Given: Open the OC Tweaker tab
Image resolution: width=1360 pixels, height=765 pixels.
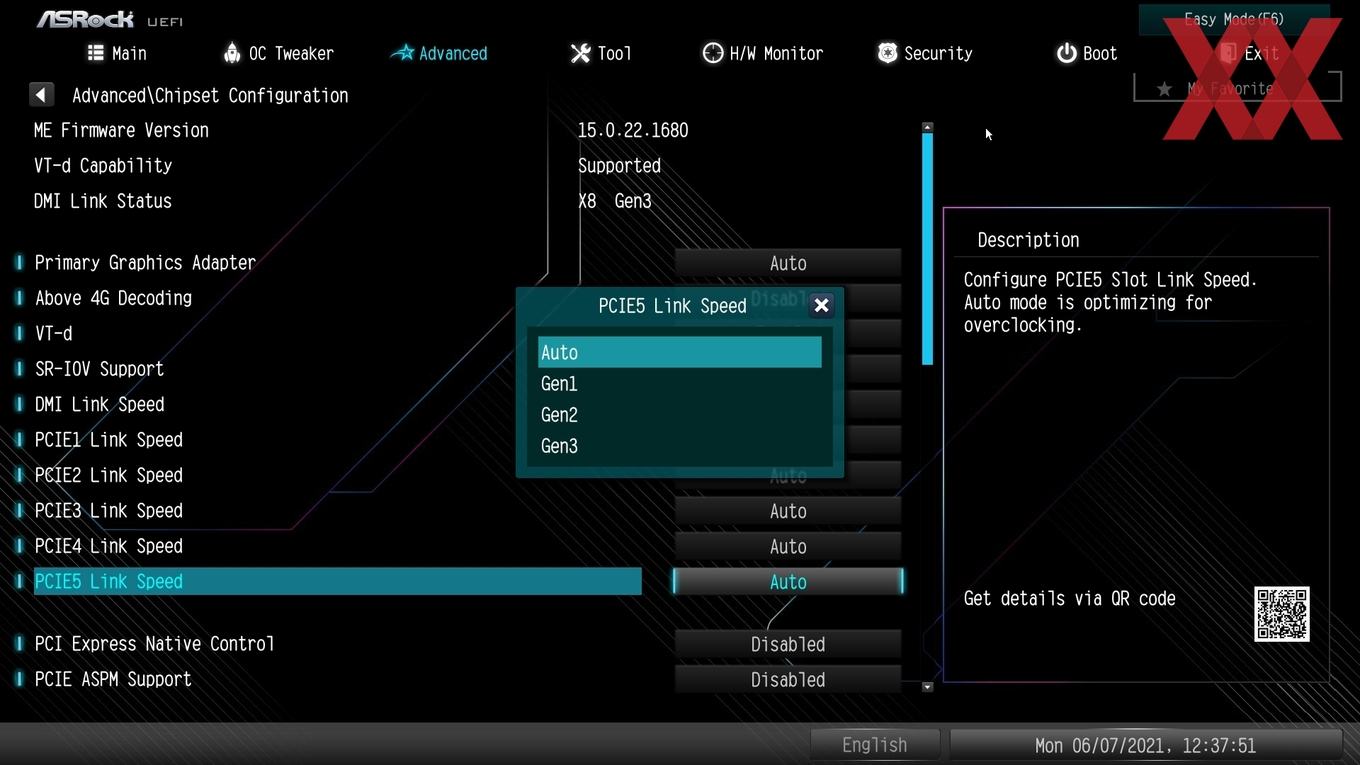Looking at the screenshot, I should coord(277,53).
